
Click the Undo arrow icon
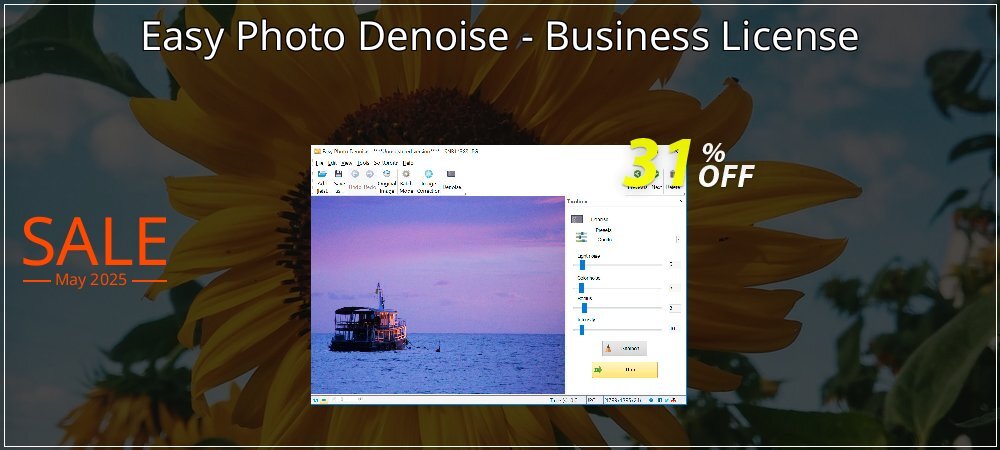point(355,174)
